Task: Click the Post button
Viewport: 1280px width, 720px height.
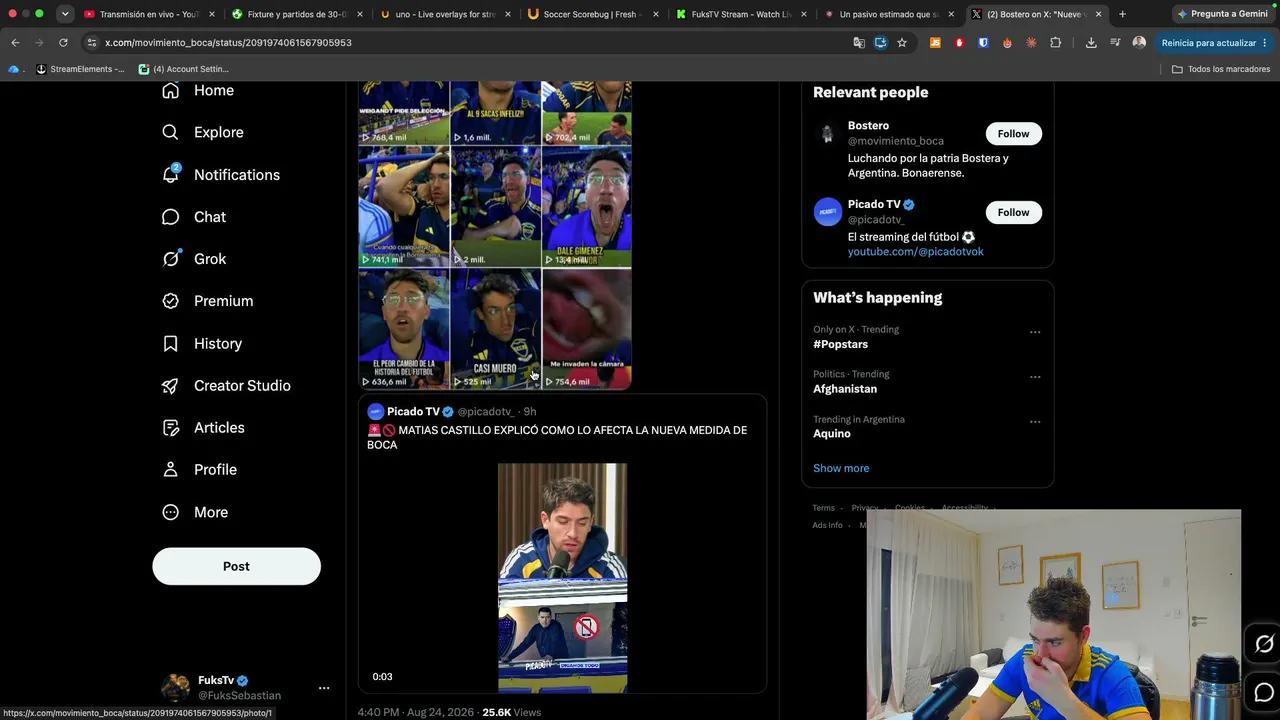Action: click(x=236, y=566)
